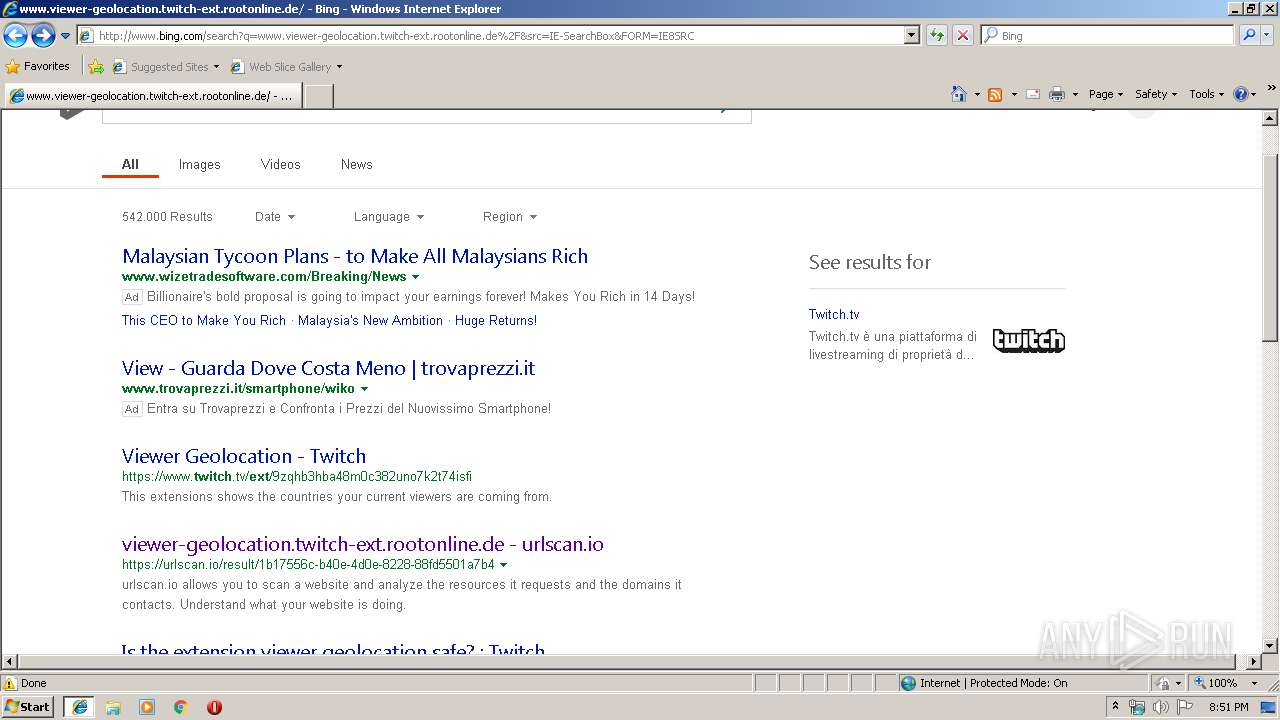The height and width of the screenshot is (720, 1280).
Task: Open recent pages dropdown next to Forward
Action: (65, 36)
